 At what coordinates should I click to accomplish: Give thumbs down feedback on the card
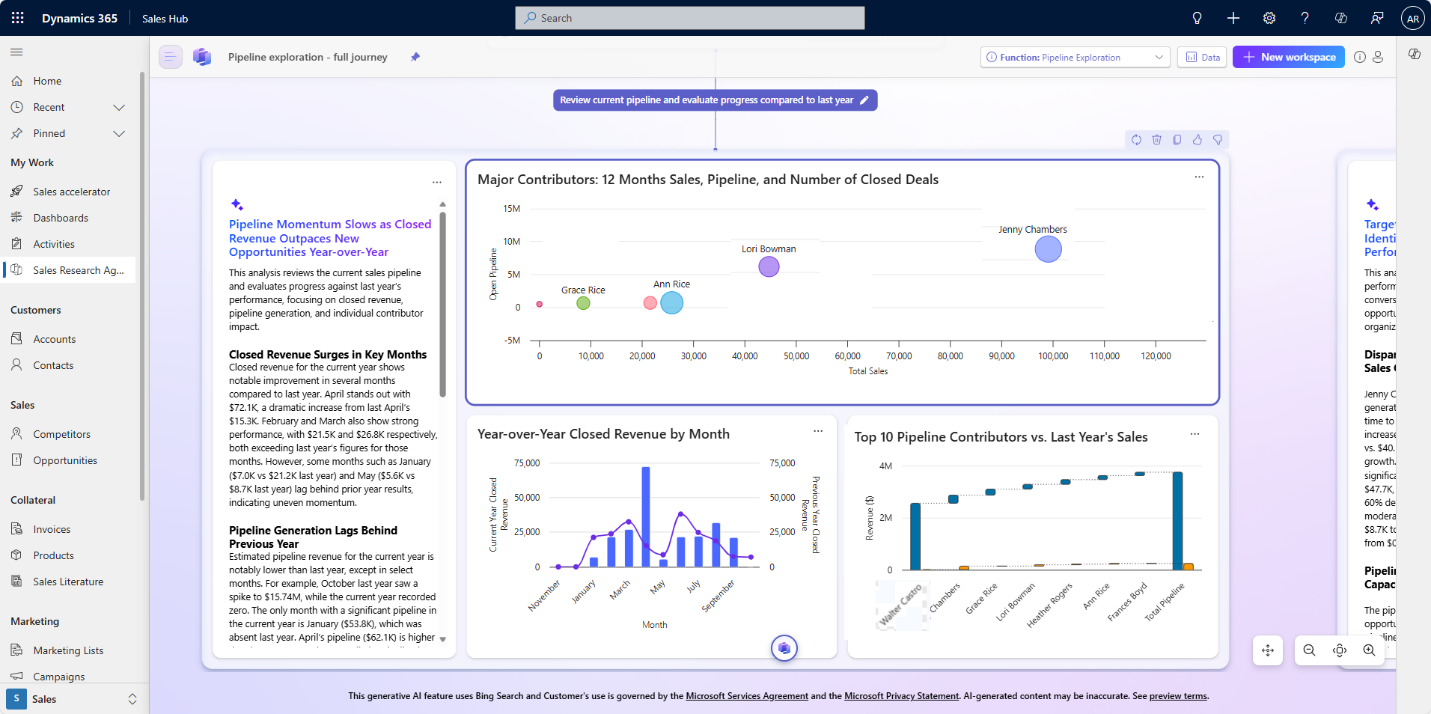(x=1217, y=140)
